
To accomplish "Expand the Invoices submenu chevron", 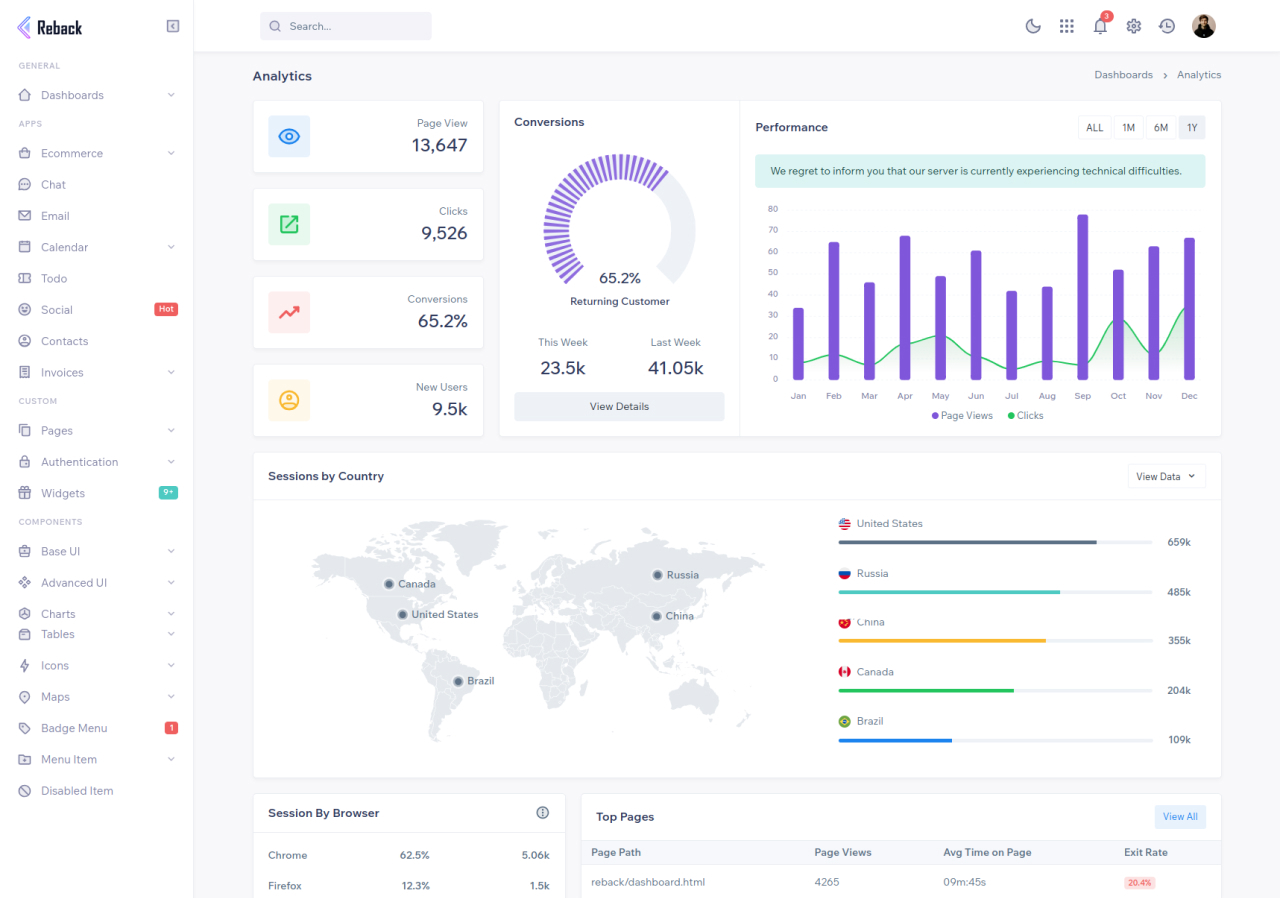I will point(171,372).
